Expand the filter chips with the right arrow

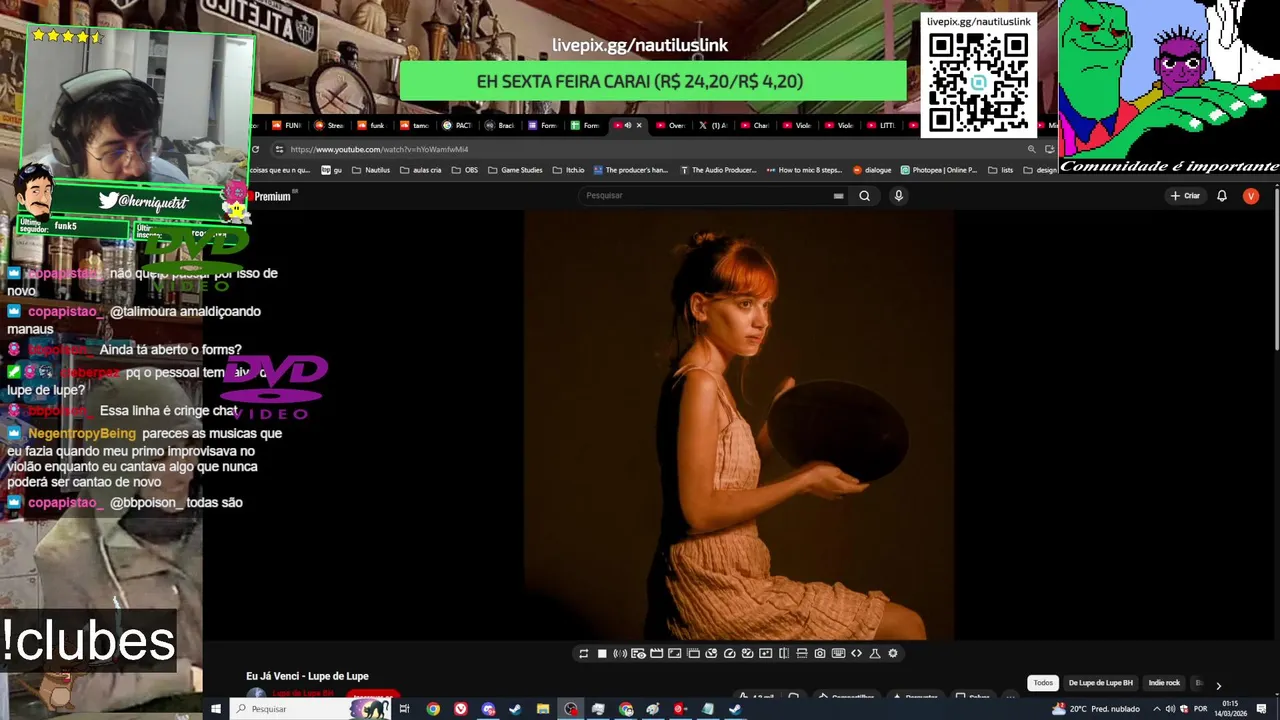coord(1218,685)
